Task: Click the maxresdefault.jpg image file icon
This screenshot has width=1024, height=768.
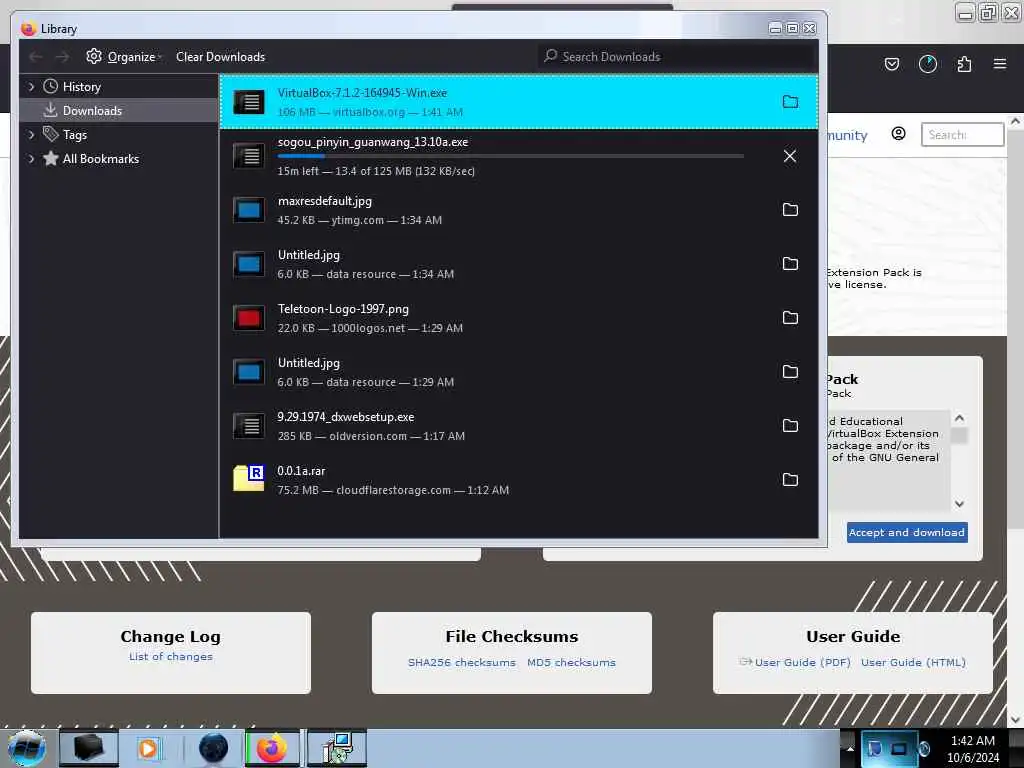Action: tap(249, 210)
